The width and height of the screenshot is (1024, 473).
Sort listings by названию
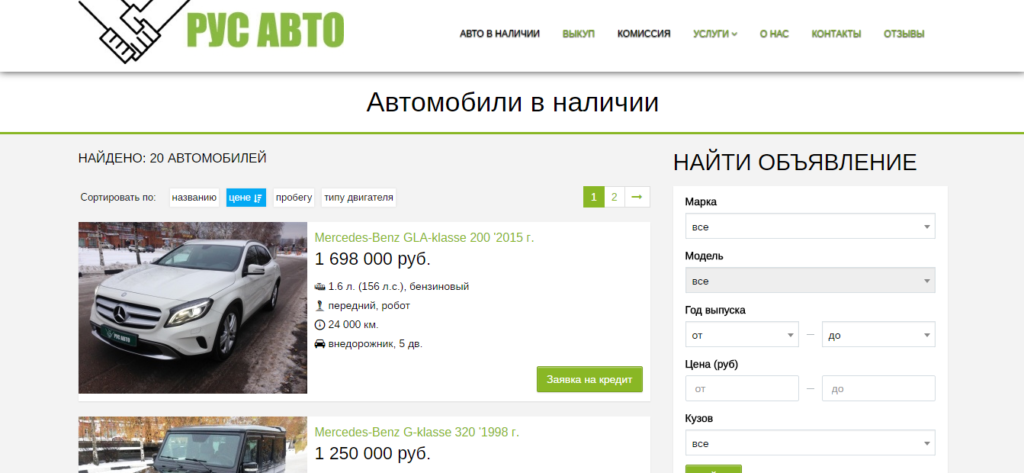coord(194,197)
